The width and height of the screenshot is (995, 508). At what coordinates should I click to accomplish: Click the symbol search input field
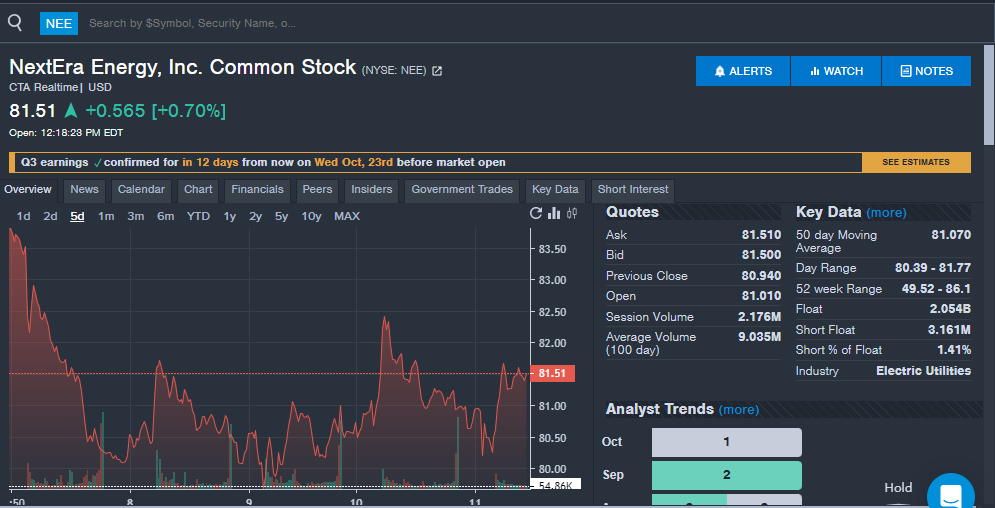click(192, 23)
